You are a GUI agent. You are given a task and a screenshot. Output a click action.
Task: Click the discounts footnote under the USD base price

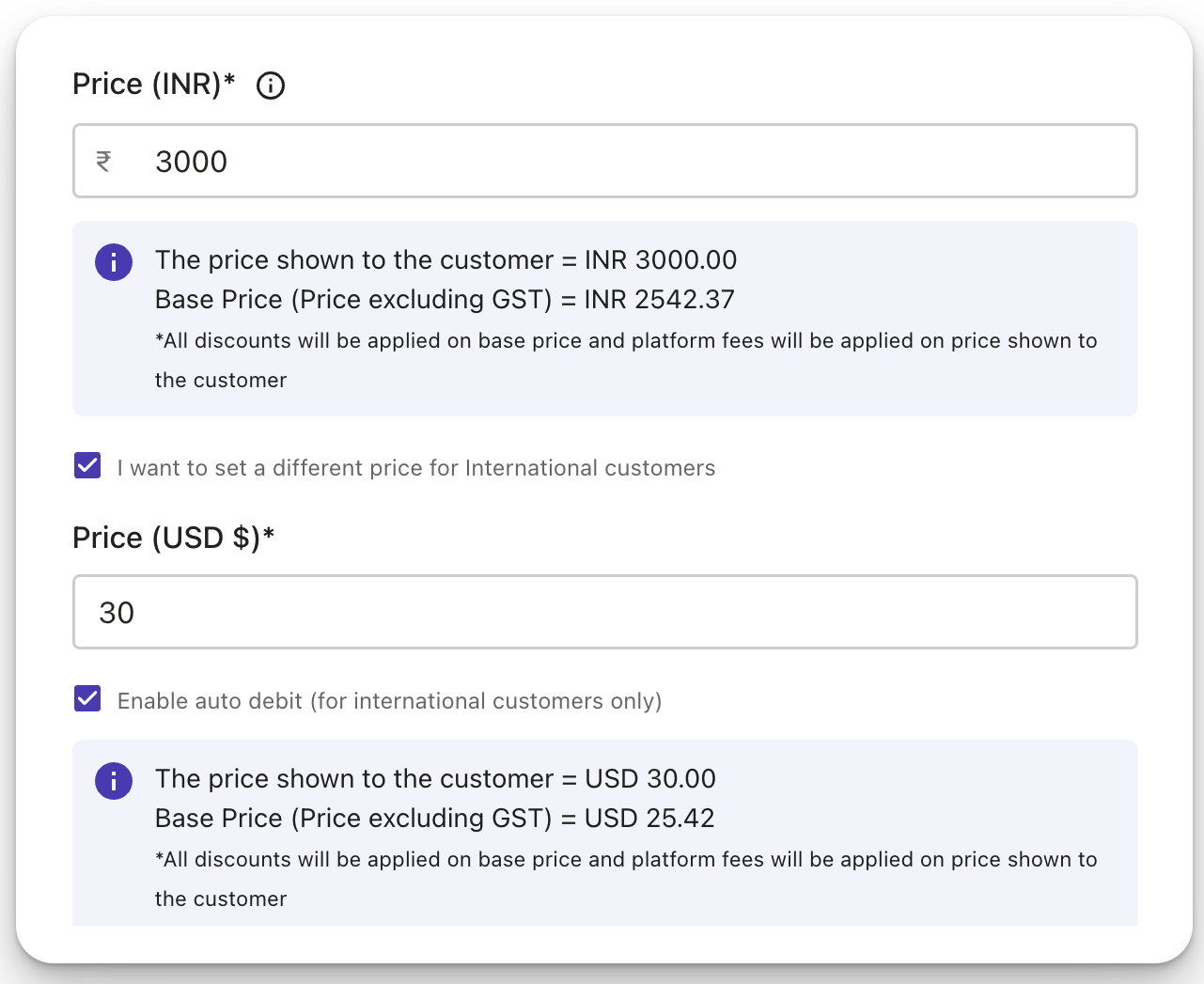(626, 879)
